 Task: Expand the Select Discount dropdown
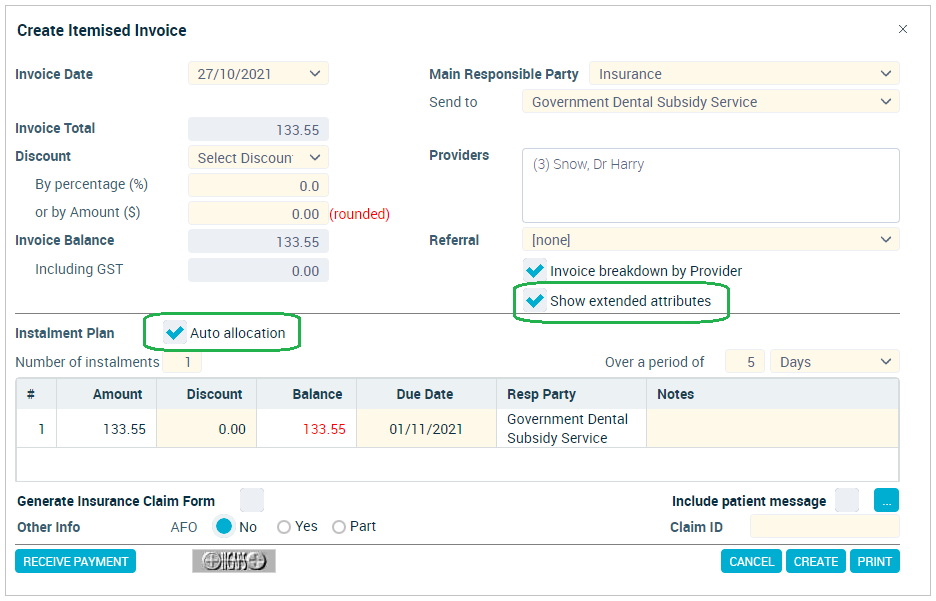(x=258, y=158)
